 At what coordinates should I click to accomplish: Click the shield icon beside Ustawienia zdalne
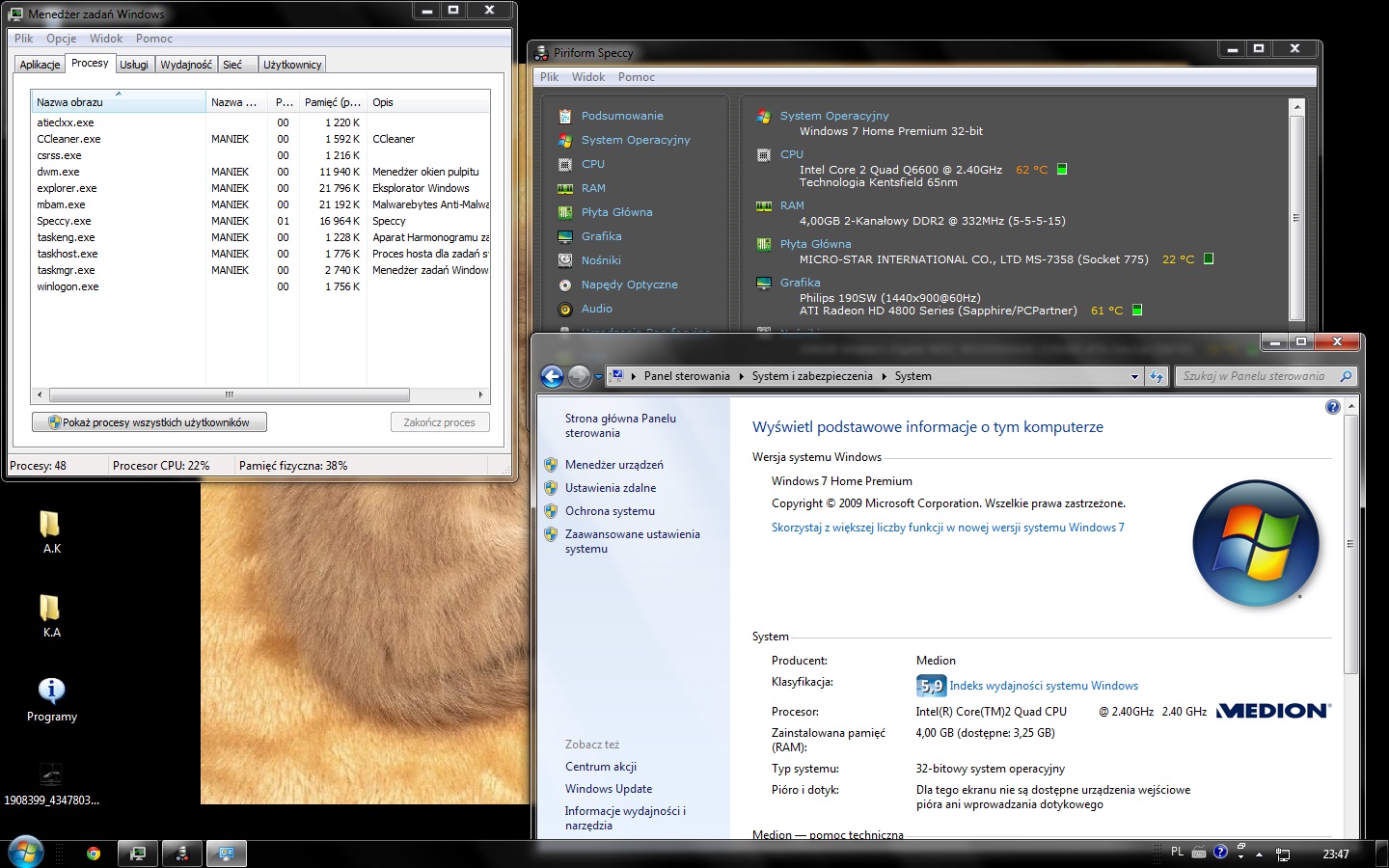551,488
